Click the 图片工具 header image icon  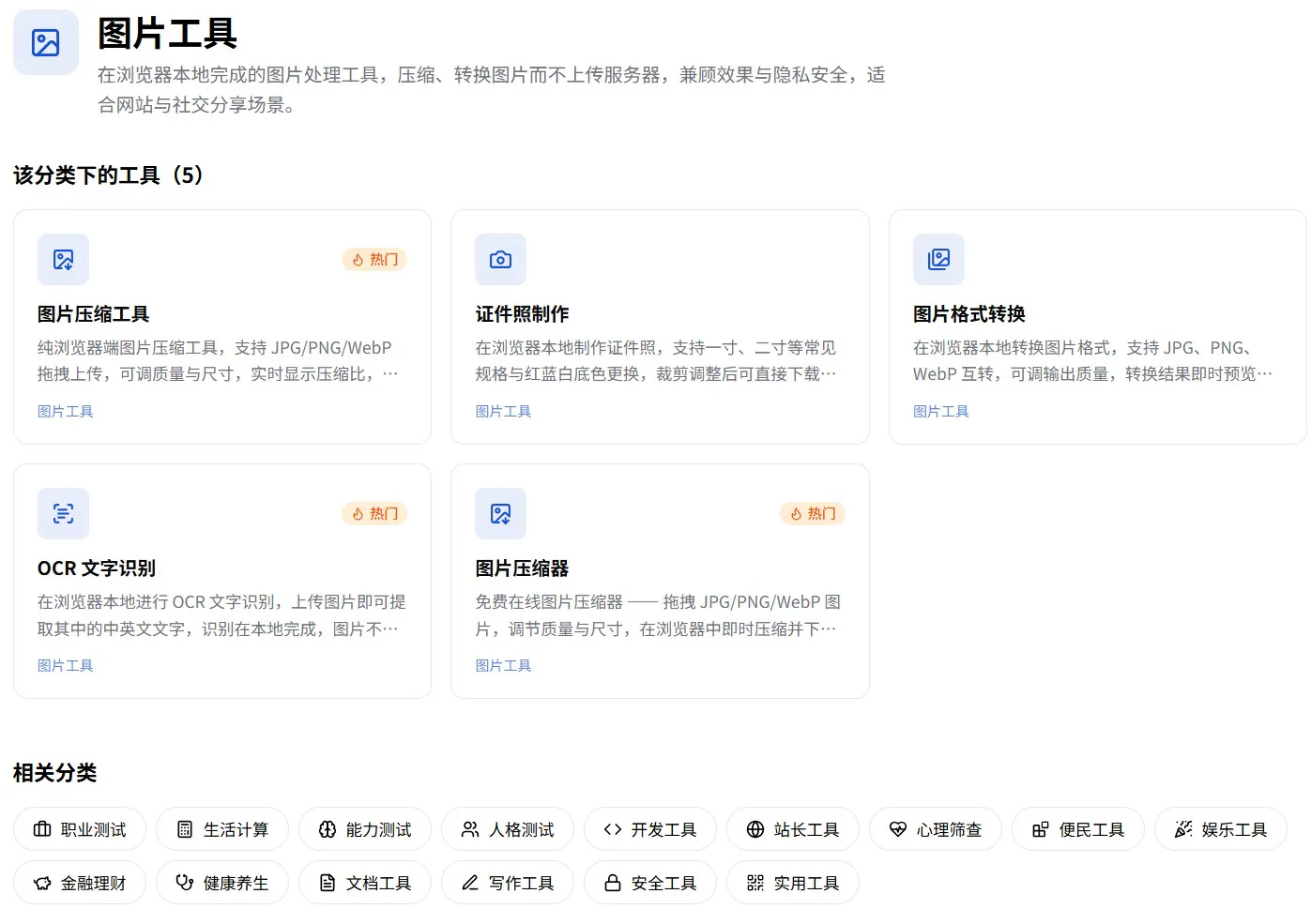(x=45, y=42)
